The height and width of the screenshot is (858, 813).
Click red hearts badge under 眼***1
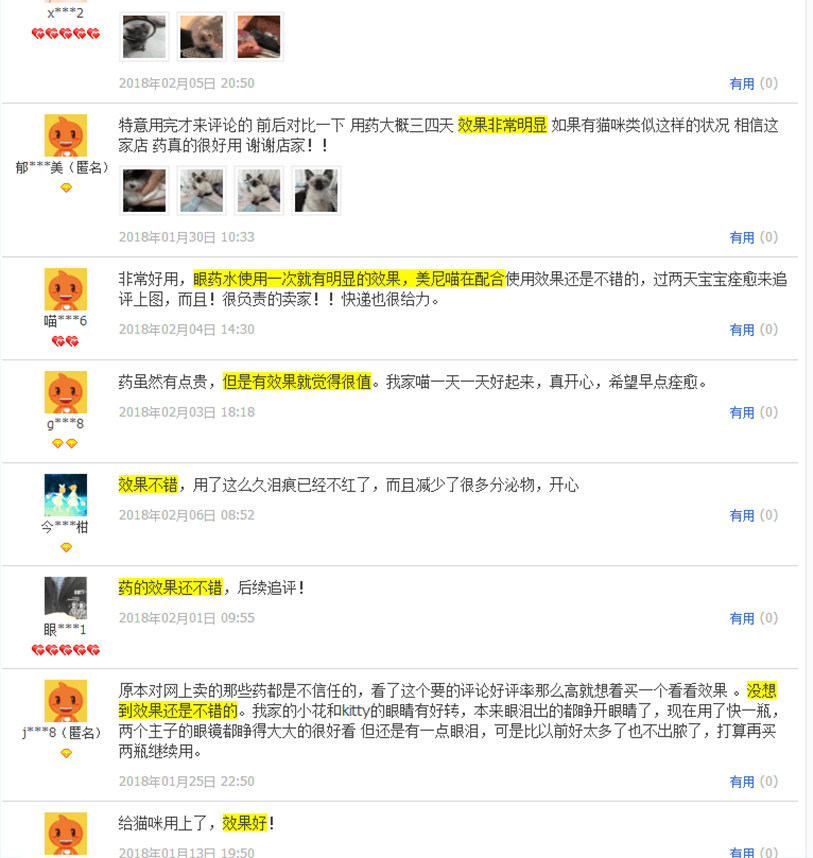(x=66, y=650)
